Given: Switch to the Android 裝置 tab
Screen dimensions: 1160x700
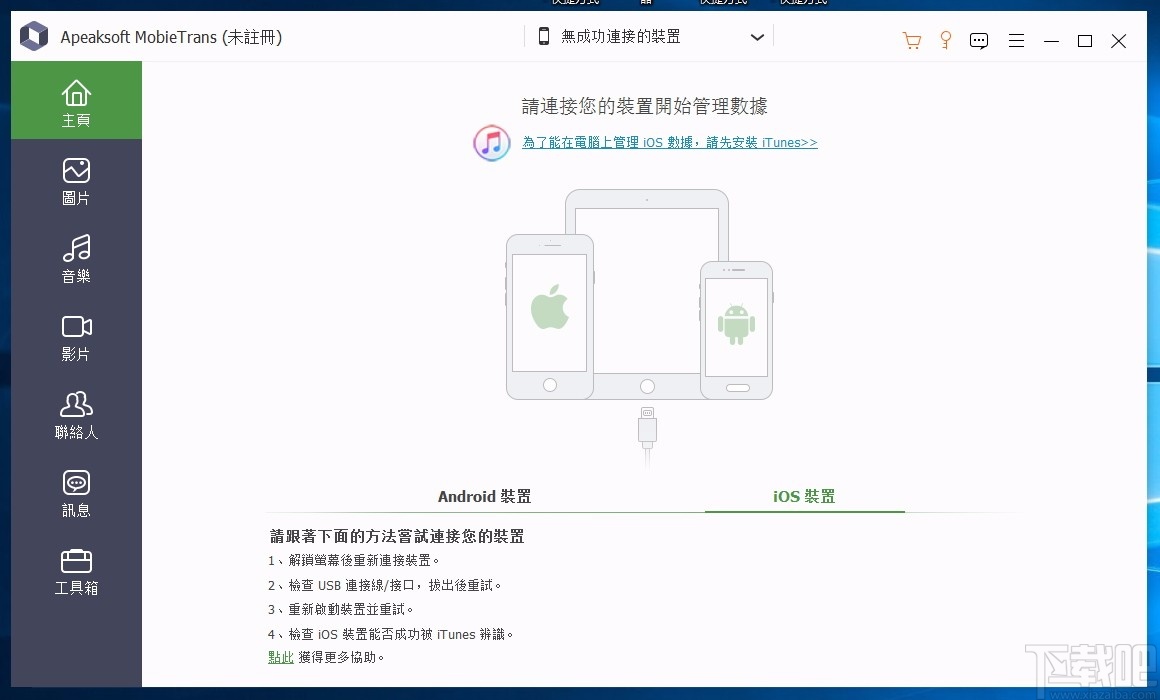Looking at the screenshot, I should coord(485,497).
